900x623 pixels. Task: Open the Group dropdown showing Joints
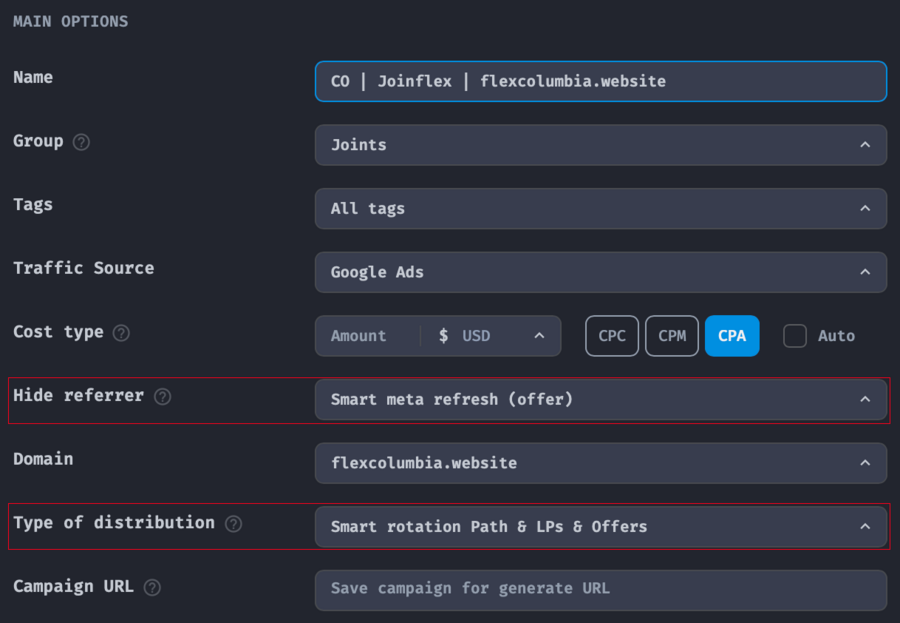[600, 145]
